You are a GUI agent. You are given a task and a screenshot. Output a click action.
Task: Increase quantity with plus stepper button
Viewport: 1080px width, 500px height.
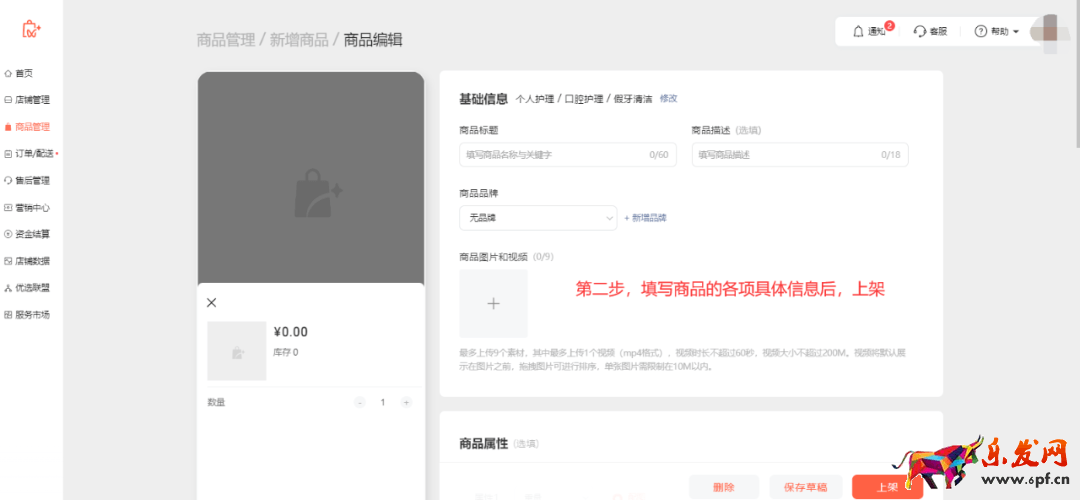[406, 402]
